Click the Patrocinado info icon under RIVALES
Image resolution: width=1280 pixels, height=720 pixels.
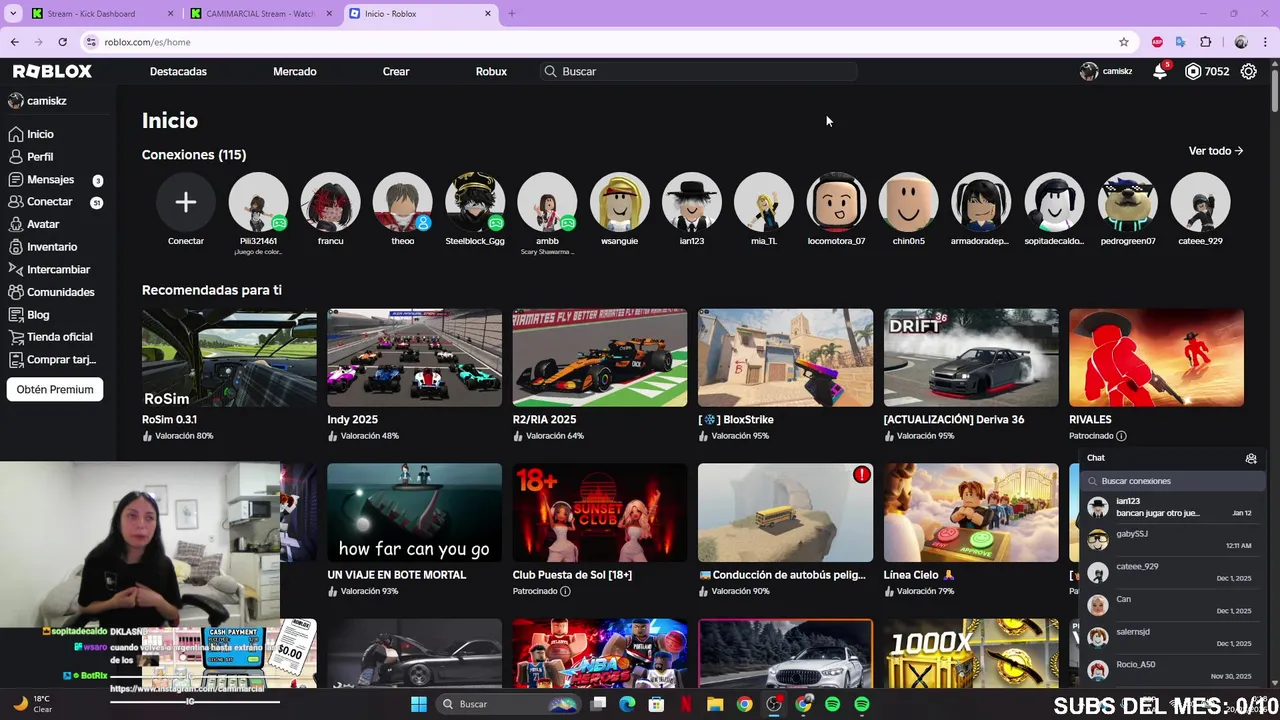click(1121, 436)
